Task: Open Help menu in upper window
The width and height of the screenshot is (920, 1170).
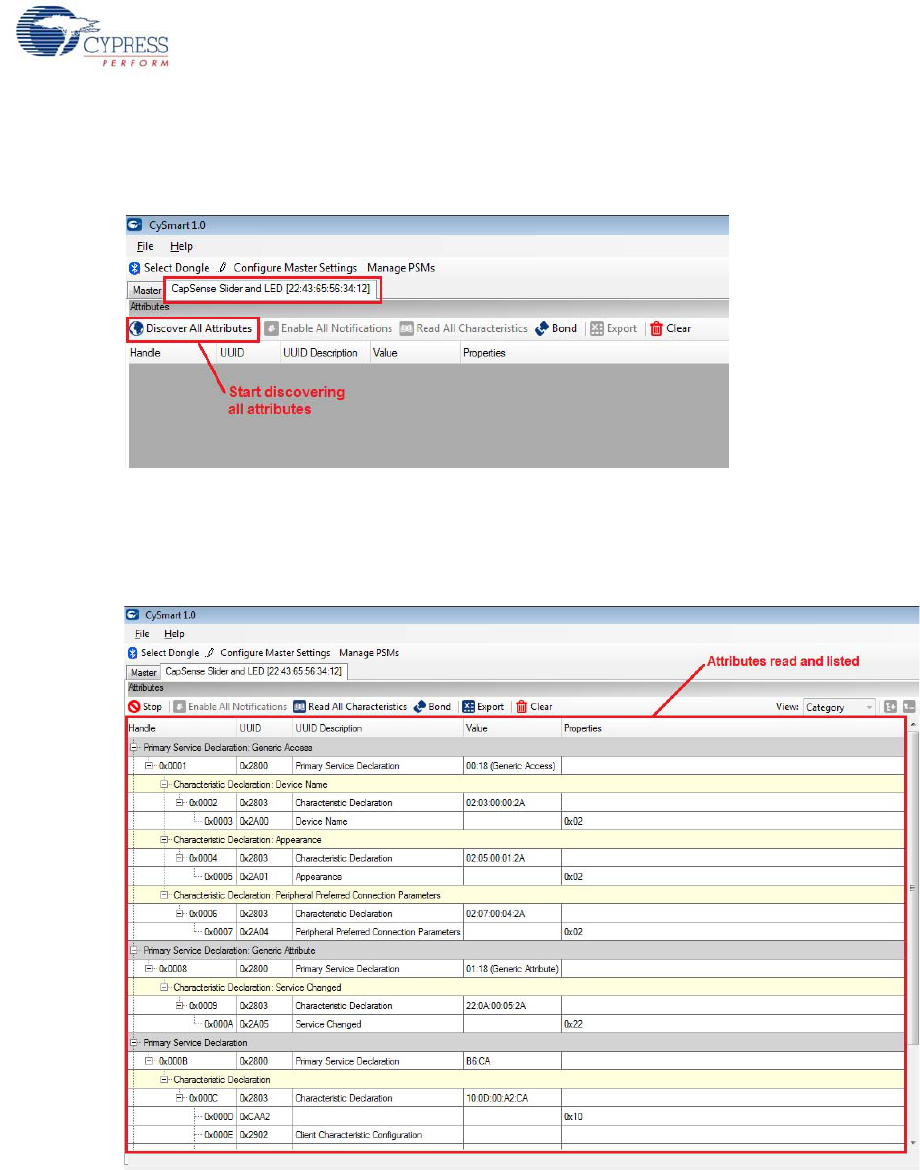Action: (x=181, y=246)
